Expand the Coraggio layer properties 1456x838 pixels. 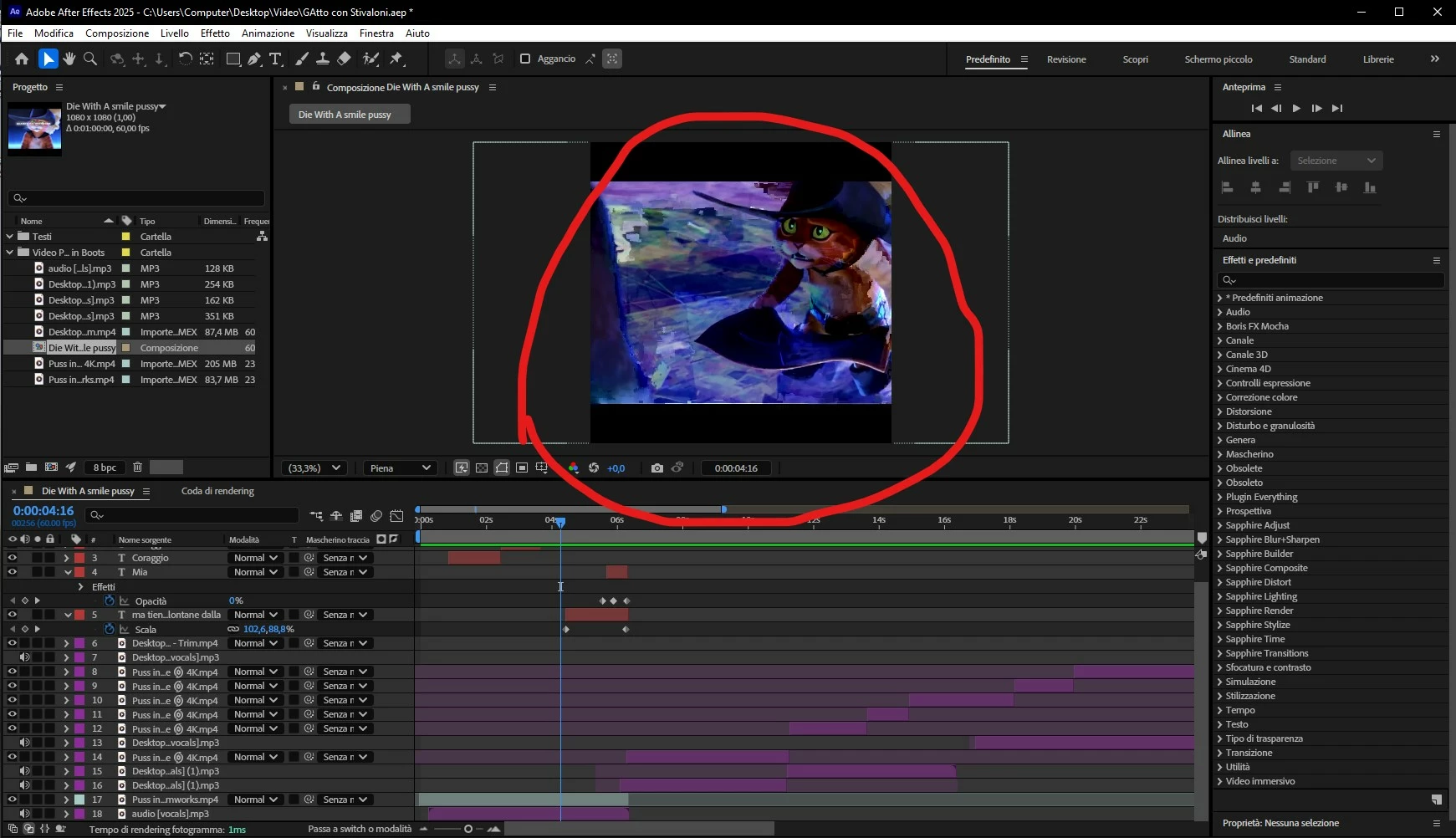66,558
